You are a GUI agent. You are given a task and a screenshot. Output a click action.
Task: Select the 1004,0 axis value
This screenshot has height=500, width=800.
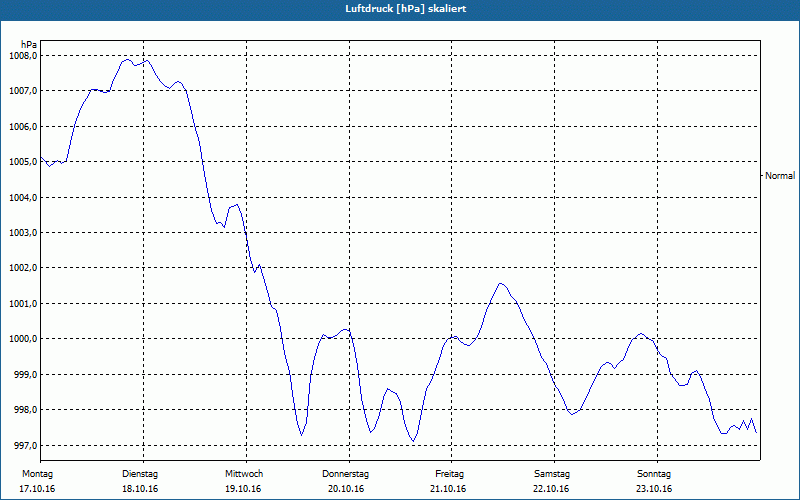(x=23, y=197)
